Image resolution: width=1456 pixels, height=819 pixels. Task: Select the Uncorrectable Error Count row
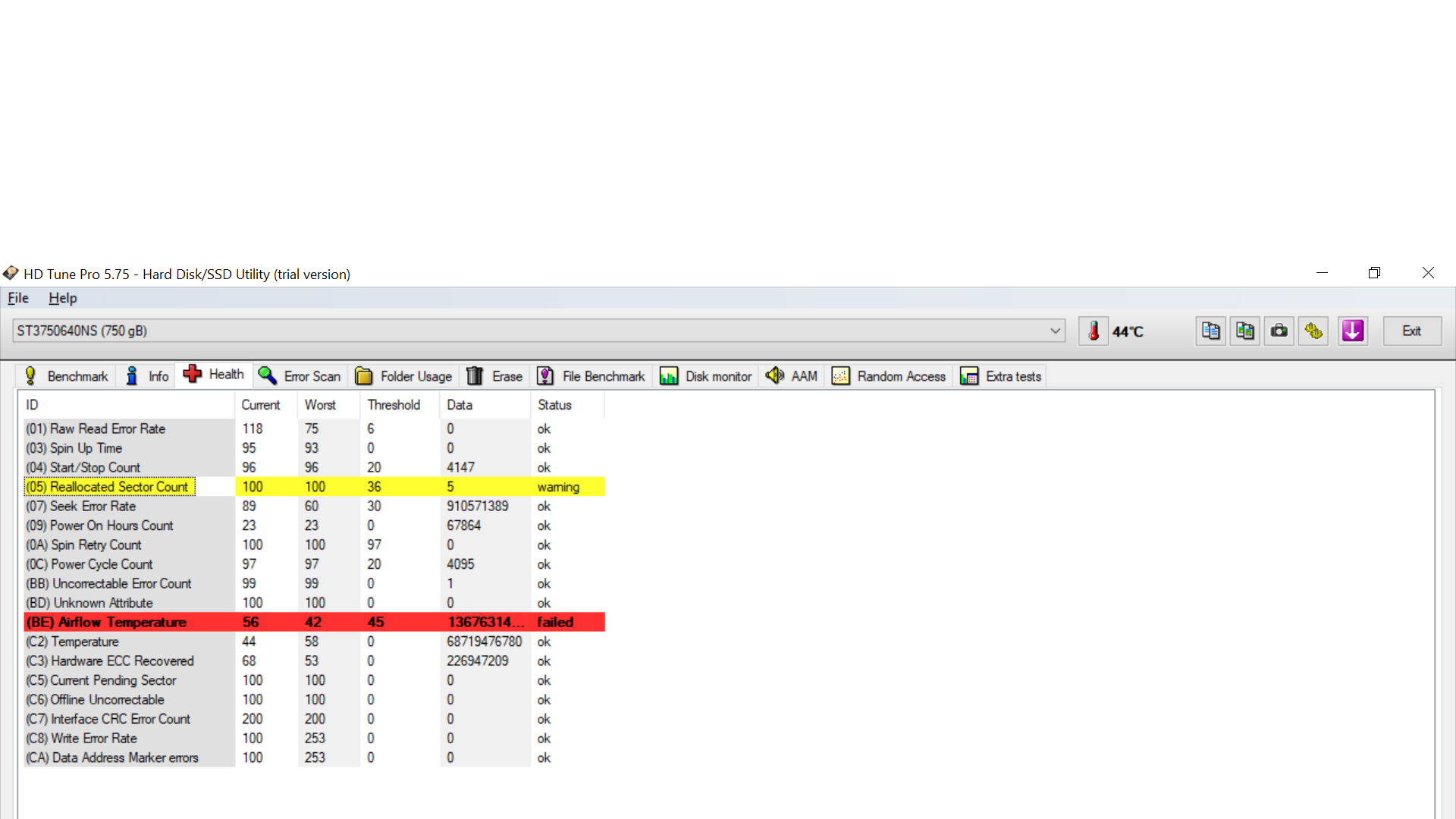click(314, 583)
